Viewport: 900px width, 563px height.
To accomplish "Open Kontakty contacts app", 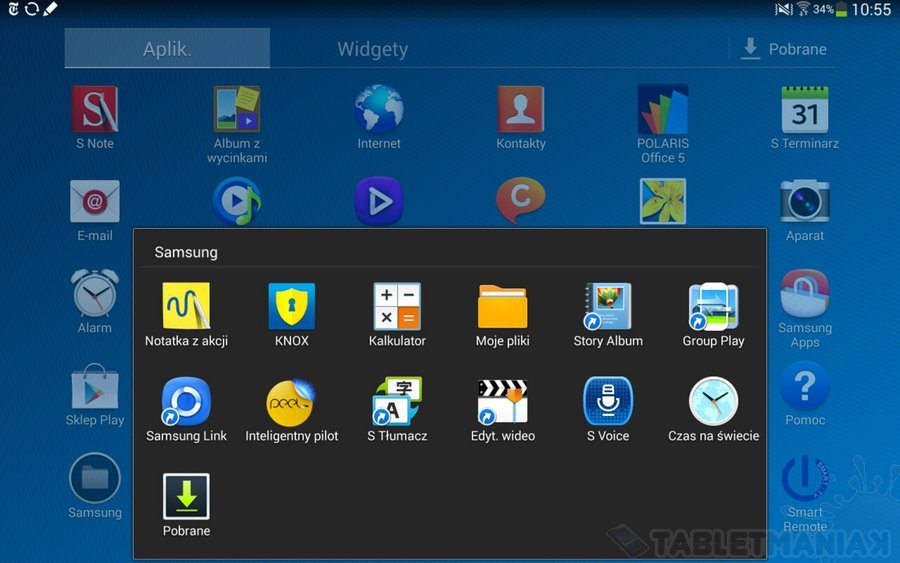I will click(x=521, y=109).
